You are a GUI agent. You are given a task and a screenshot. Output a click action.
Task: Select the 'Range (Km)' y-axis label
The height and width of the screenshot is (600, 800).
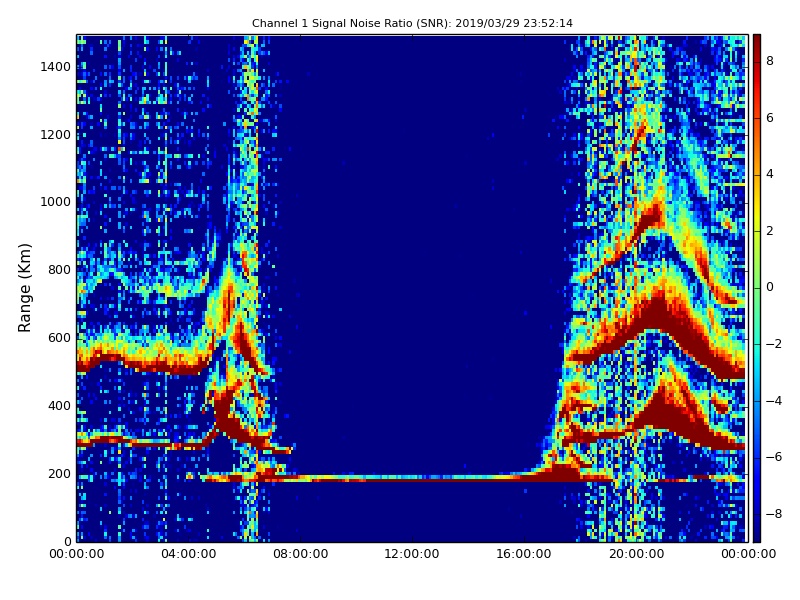coord(24,288)
